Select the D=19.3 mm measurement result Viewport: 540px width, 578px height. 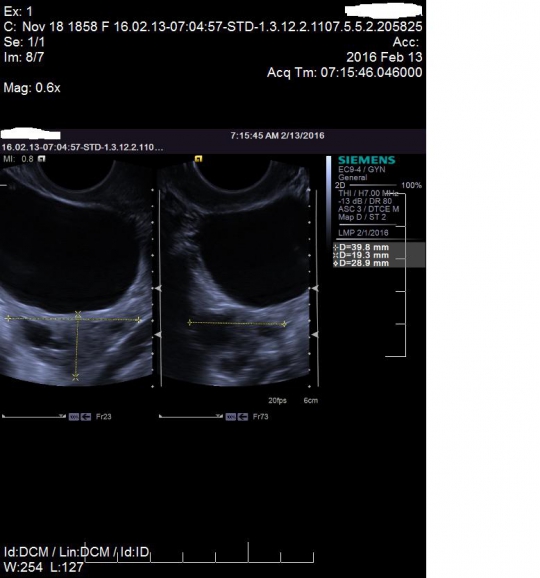coord(361,255)
